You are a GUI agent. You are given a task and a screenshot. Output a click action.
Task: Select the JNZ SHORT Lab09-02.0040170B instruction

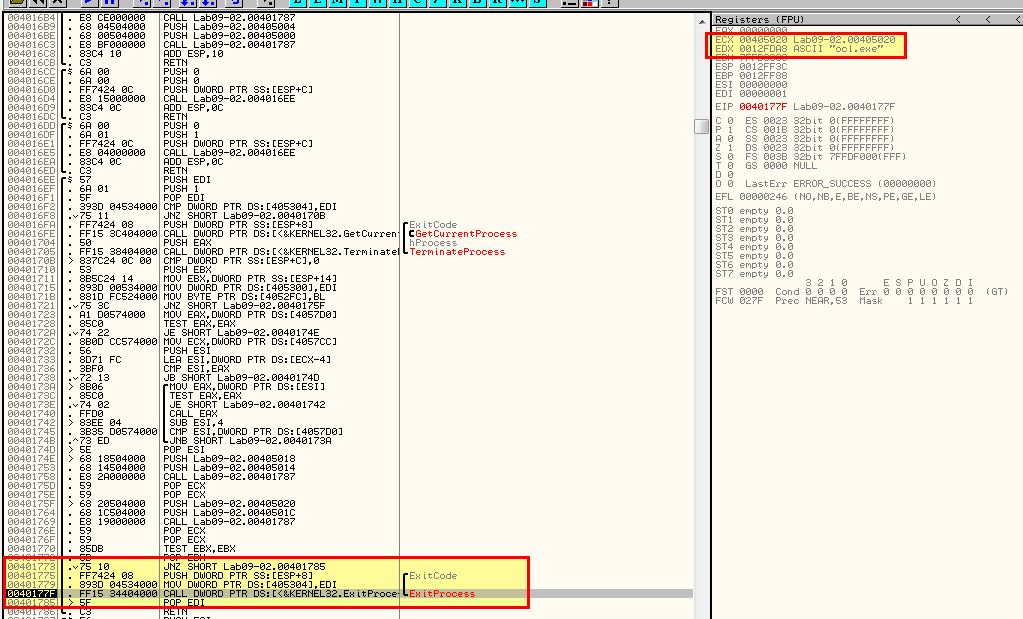[x=244, y=216]
